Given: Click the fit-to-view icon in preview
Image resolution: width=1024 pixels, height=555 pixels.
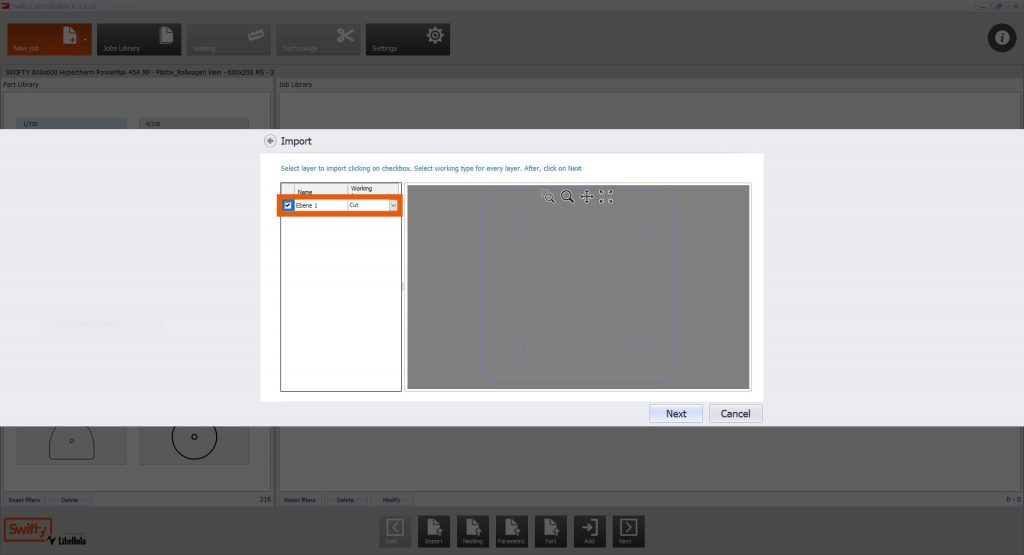Looking at the screenshot, I should [606, 197].
